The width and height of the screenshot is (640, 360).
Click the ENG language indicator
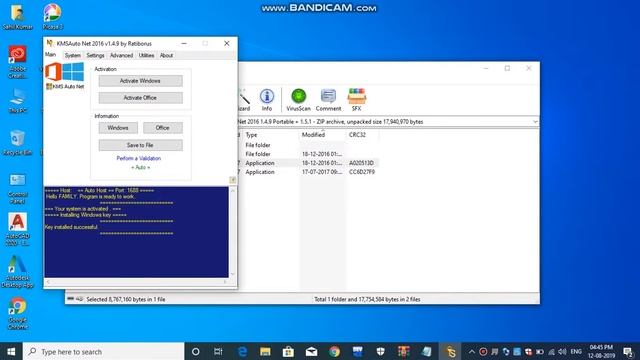point(576,351)
